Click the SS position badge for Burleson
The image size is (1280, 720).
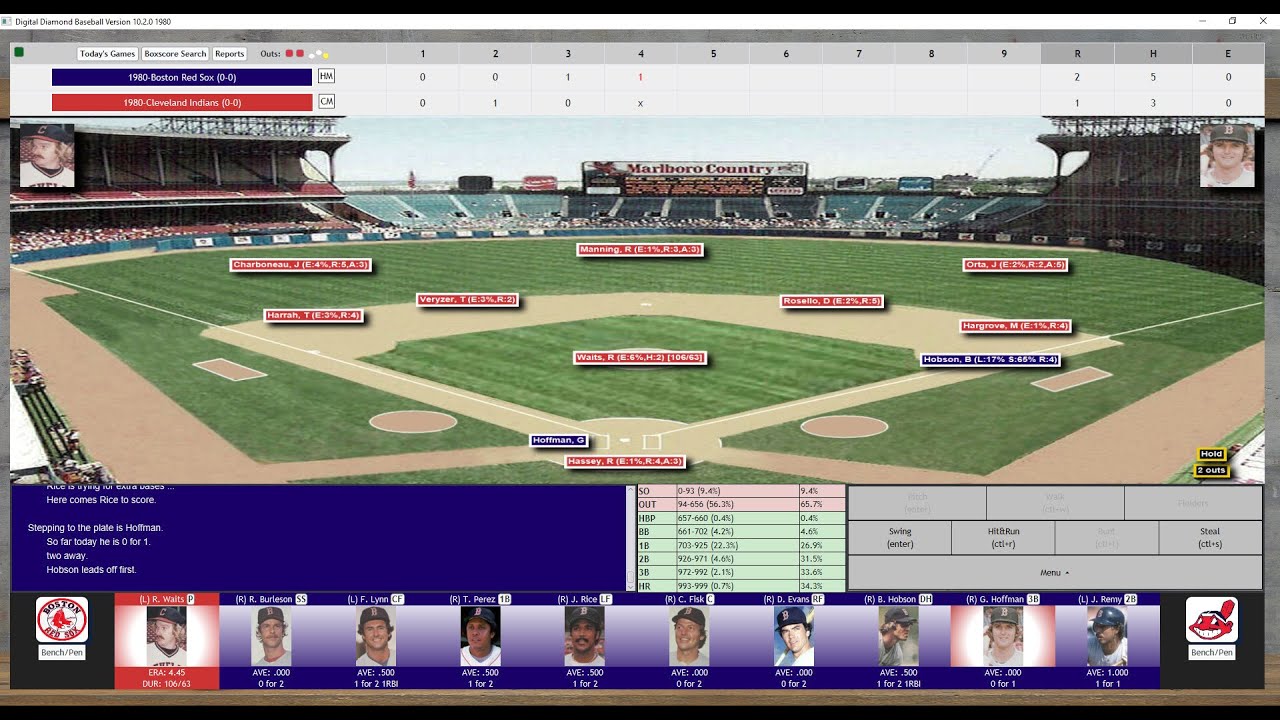click(x=301, y=599)
